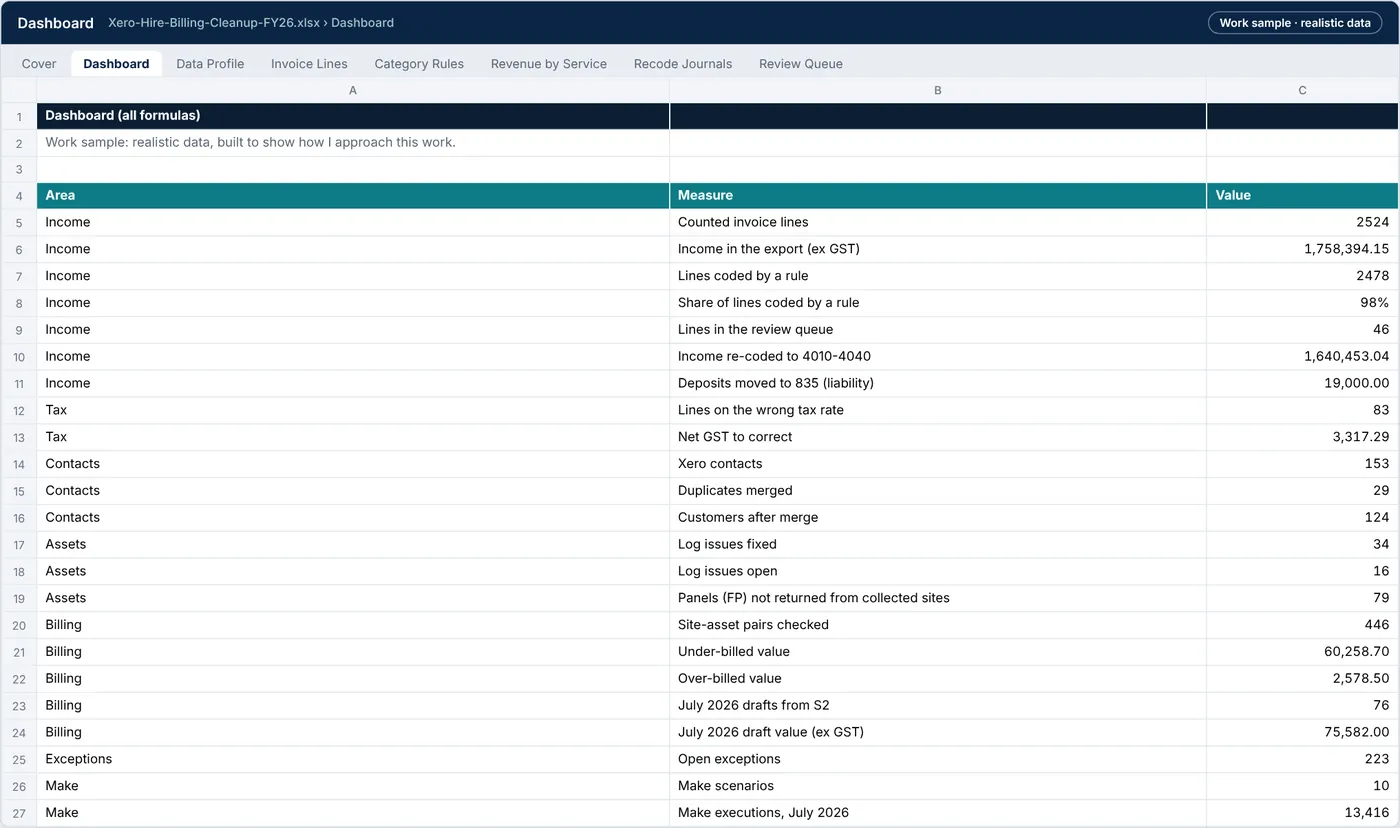Select the Xero contacts cell
Viewport: 1400px width, 828px height.
click(x=938, y=464)
